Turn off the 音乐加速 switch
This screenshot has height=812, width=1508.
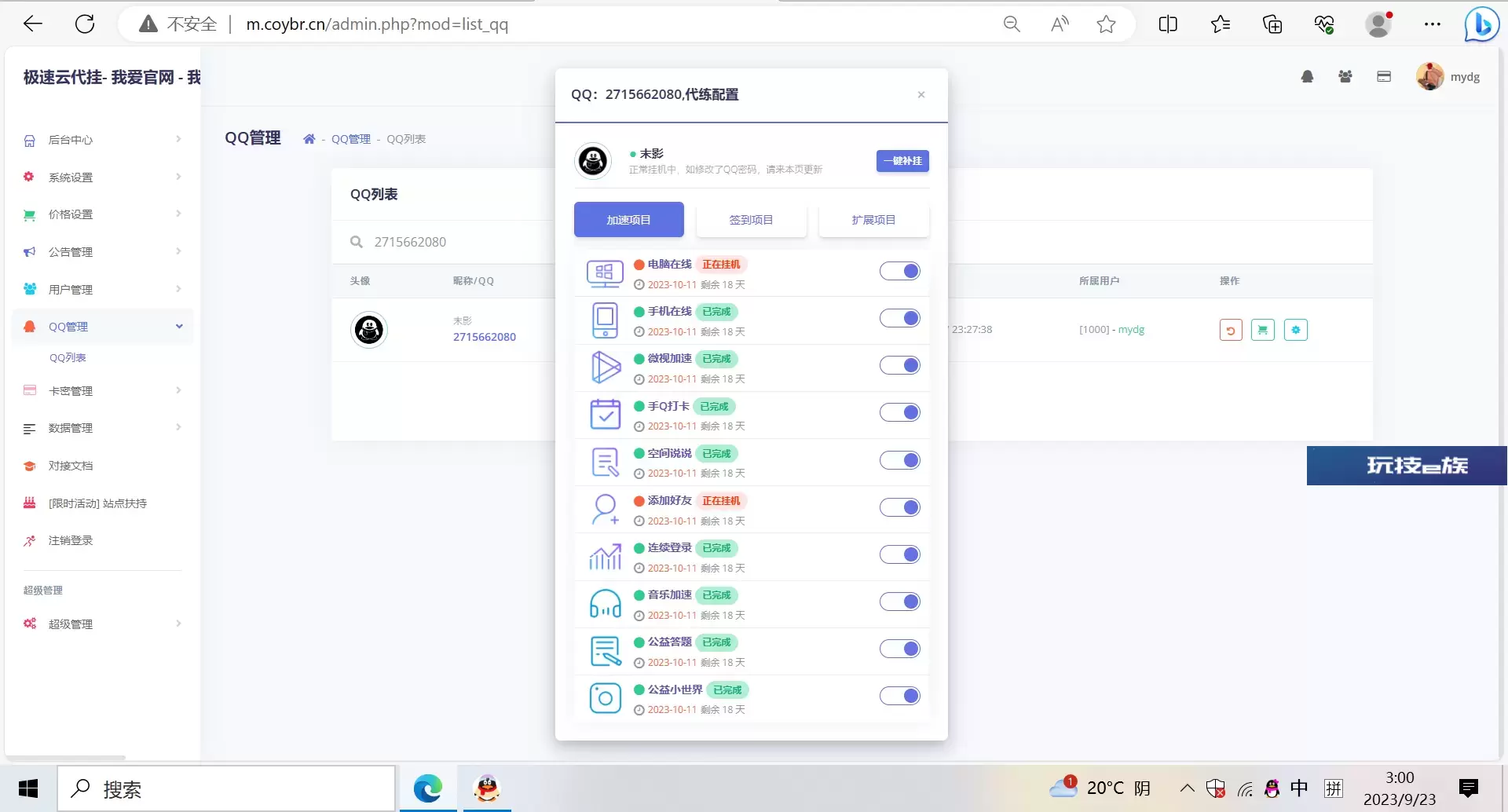click(900, 602)
